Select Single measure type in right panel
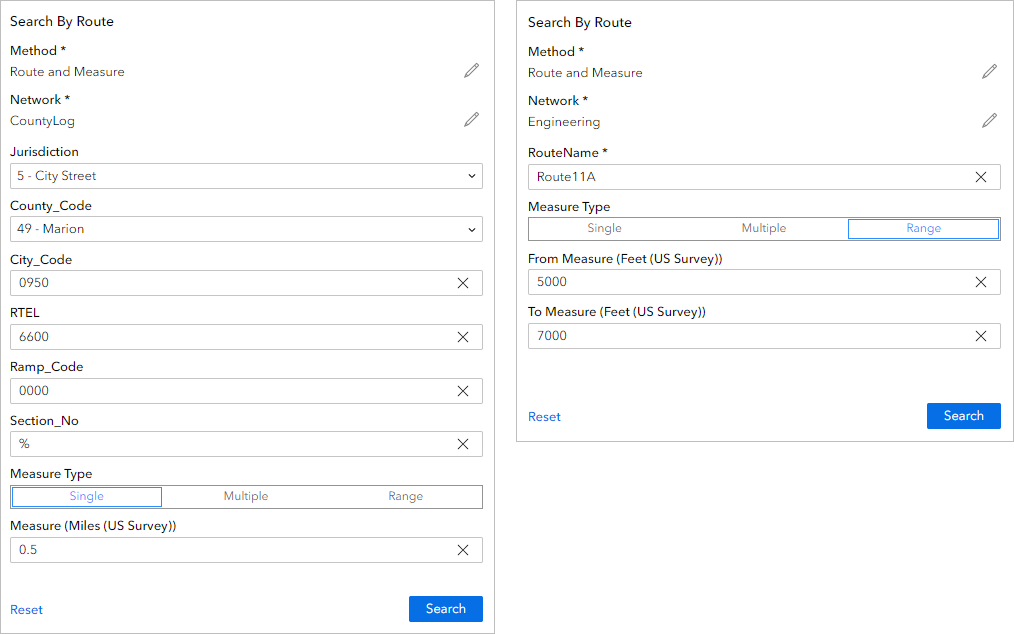Image resolution: width=1014 pixels, height=634 pixels. (x=604, y=228)
